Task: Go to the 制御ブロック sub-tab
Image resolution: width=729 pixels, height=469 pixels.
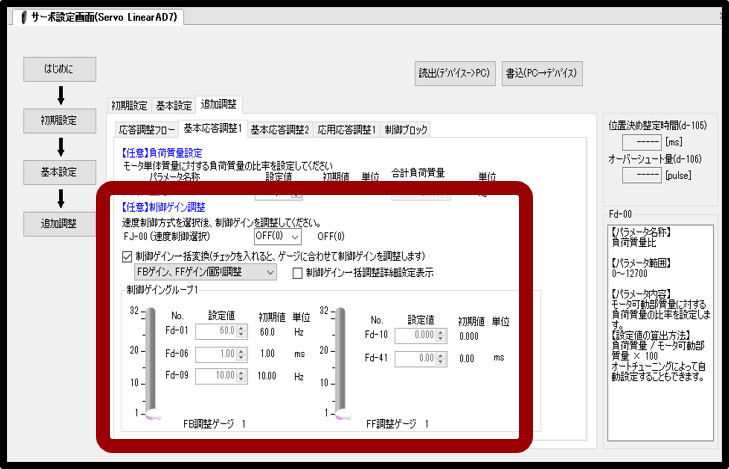Action: [407, 129]
